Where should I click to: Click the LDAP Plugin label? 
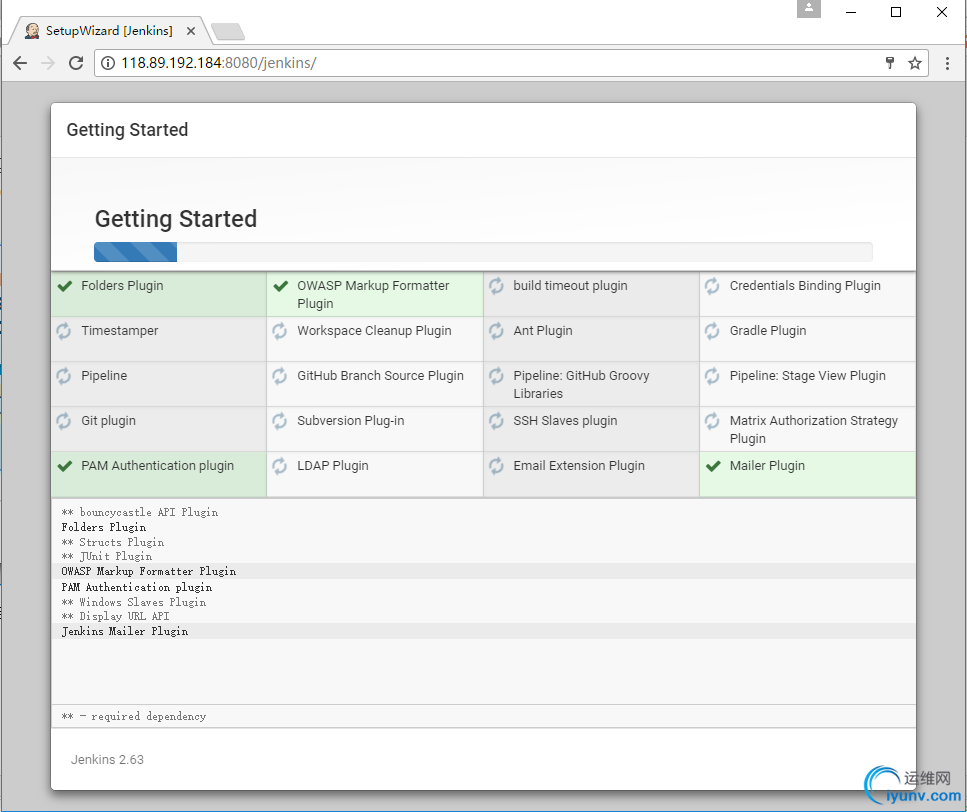coord(333,465)
